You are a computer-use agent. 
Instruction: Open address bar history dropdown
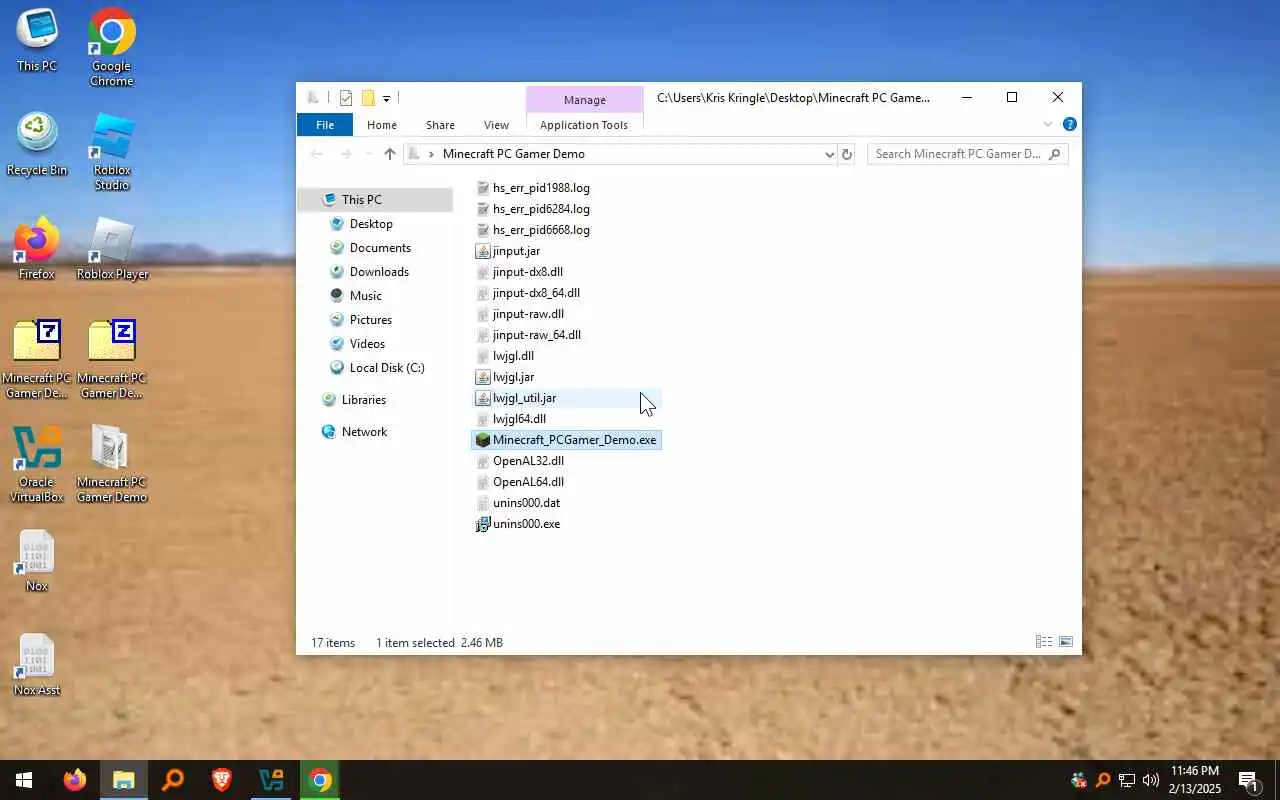pos(829,154)
